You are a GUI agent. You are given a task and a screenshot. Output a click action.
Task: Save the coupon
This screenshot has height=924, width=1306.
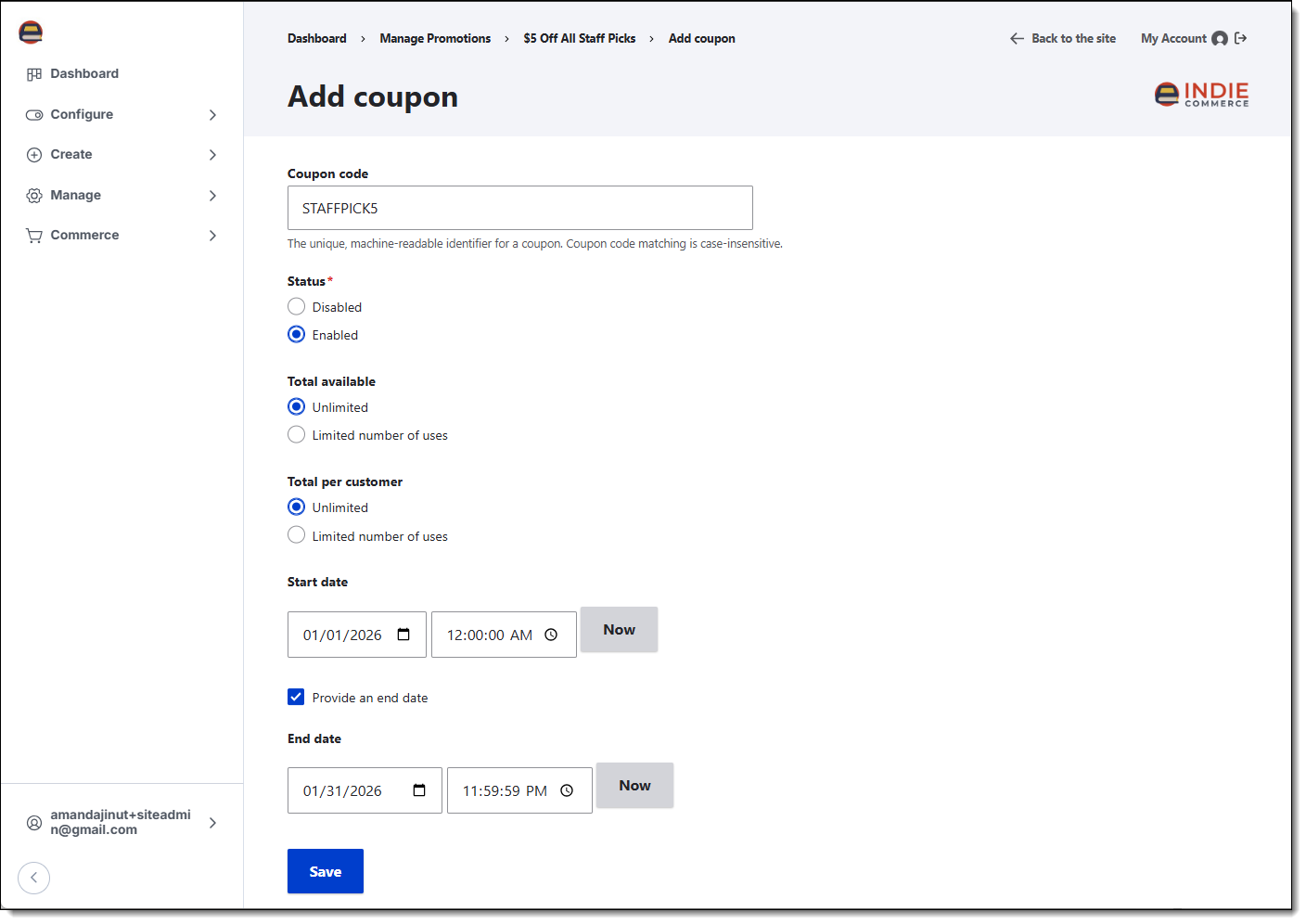coord(326,871)
